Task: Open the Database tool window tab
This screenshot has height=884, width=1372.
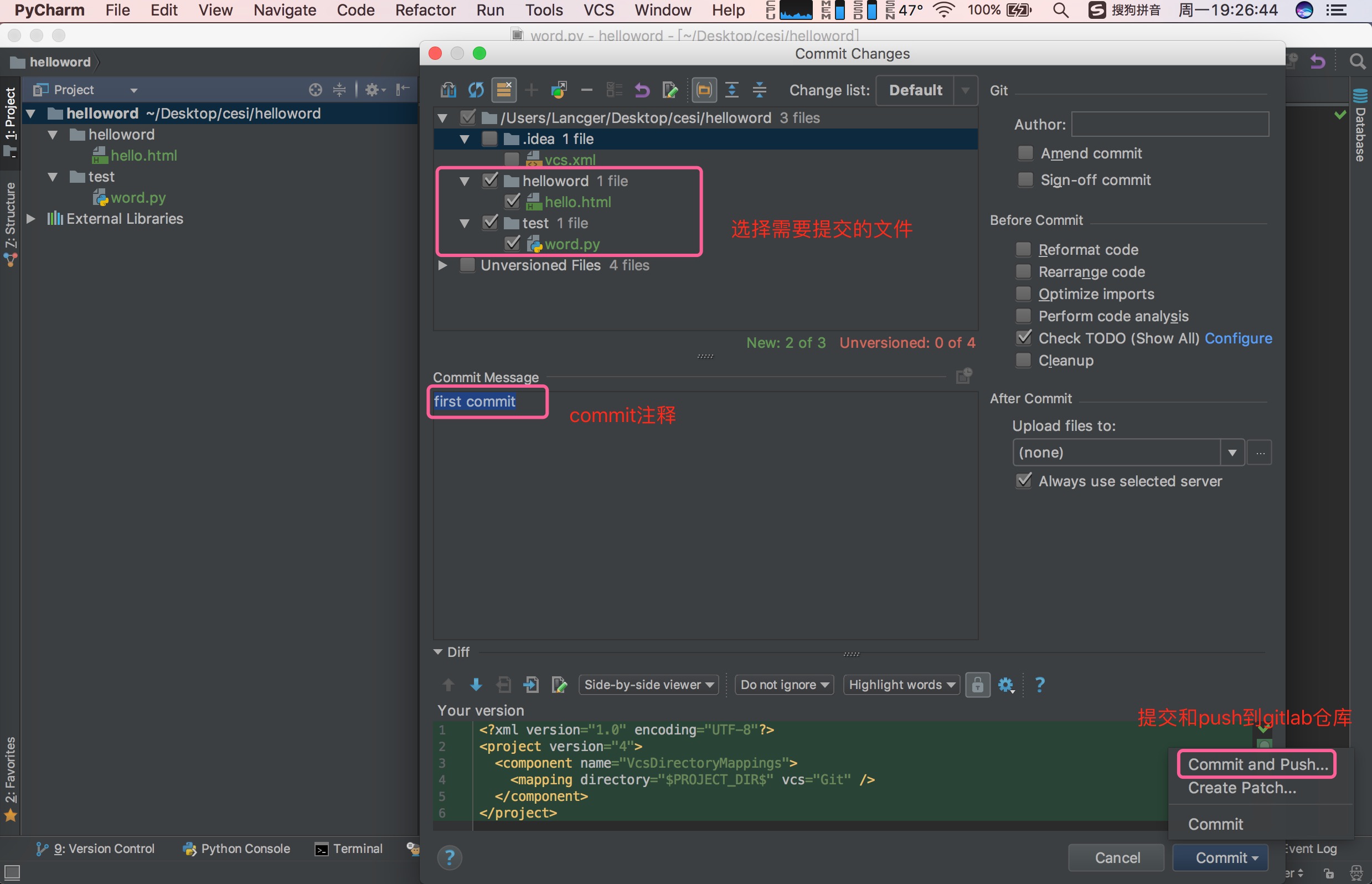Action: 1360,126
